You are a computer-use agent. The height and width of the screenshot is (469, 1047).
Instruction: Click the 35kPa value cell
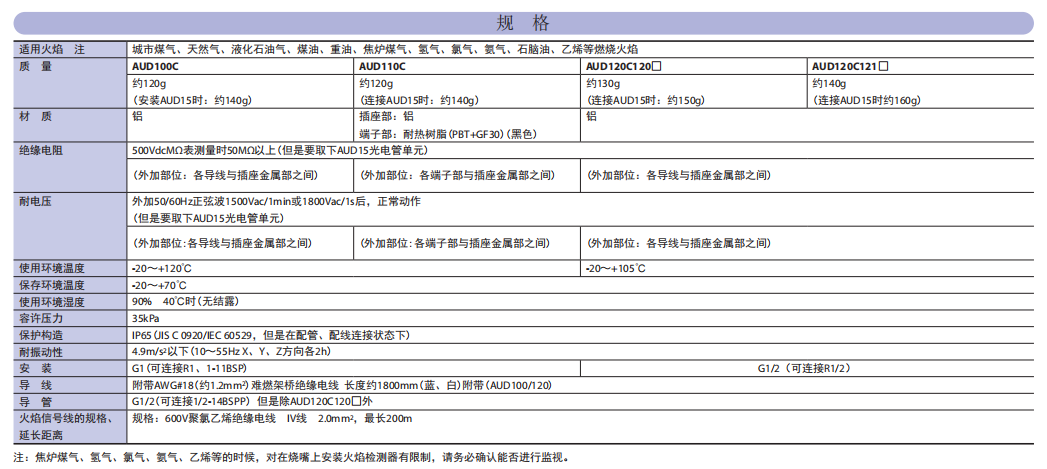(x=146, y=318)
